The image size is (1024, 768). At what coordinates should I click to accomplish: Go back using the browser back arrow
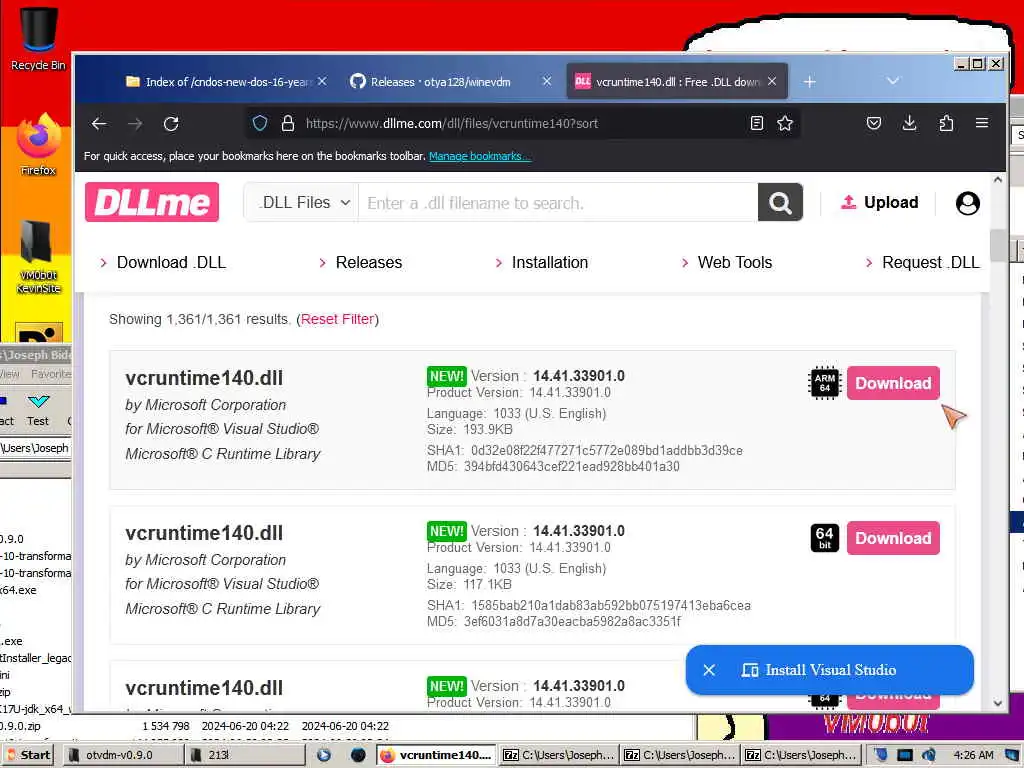click(x=99, y=123)
